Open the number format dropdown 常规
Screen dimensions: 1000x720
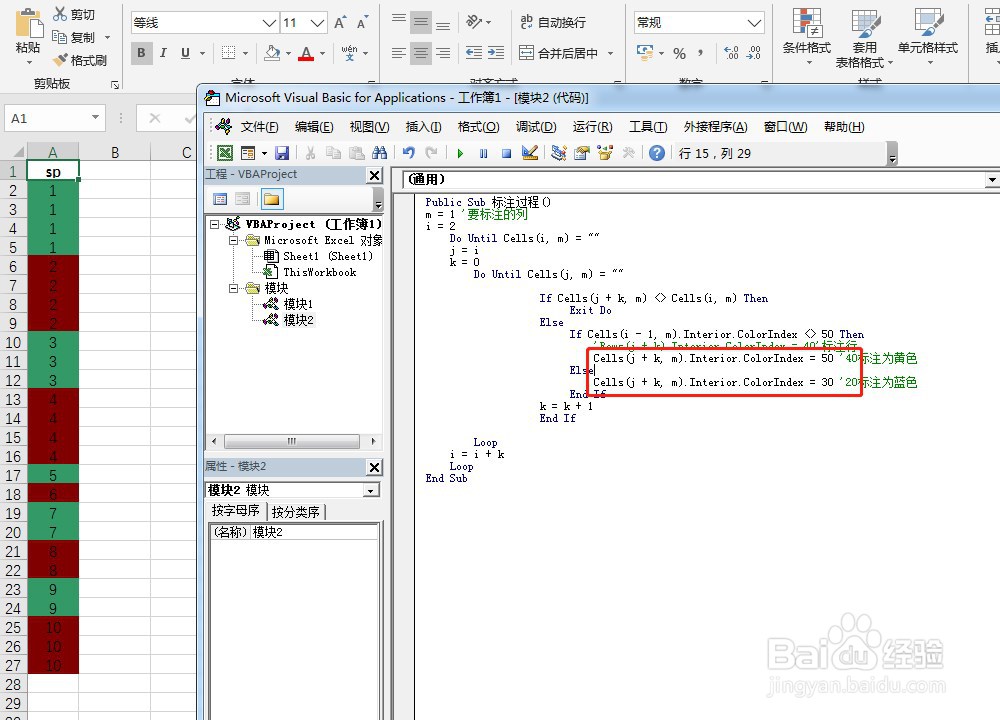[x=754, y=23]
